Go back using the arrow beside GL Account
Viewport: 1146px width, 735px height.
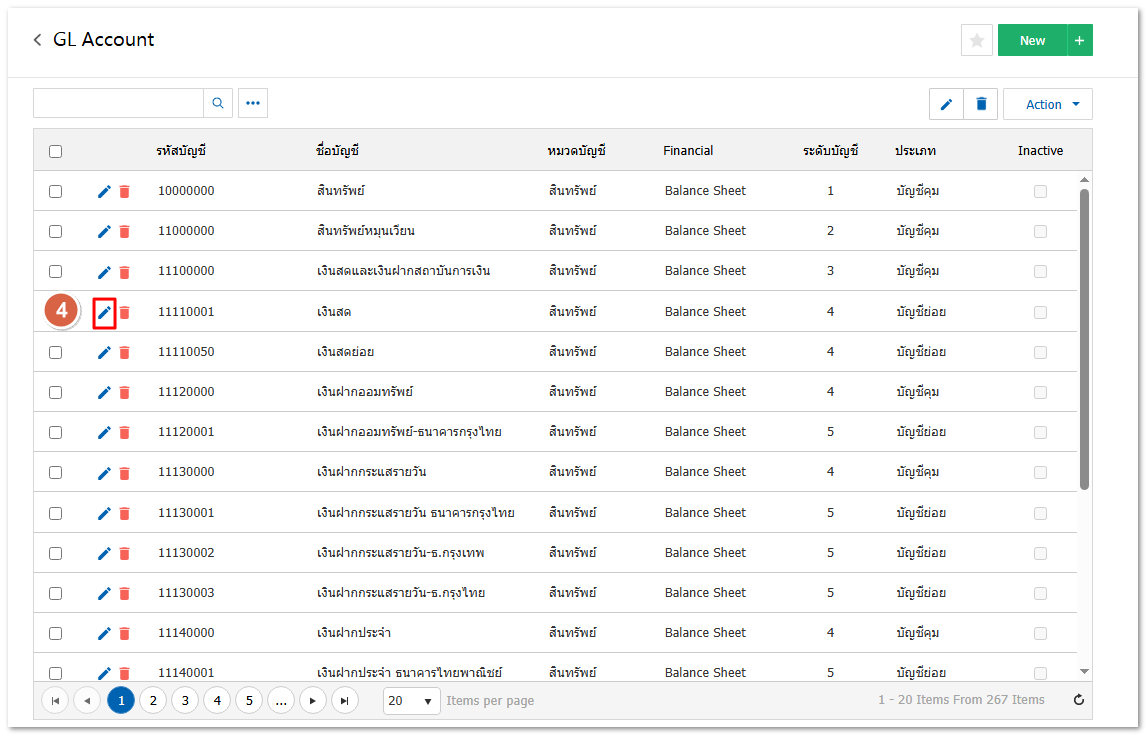tap(38, 40)
